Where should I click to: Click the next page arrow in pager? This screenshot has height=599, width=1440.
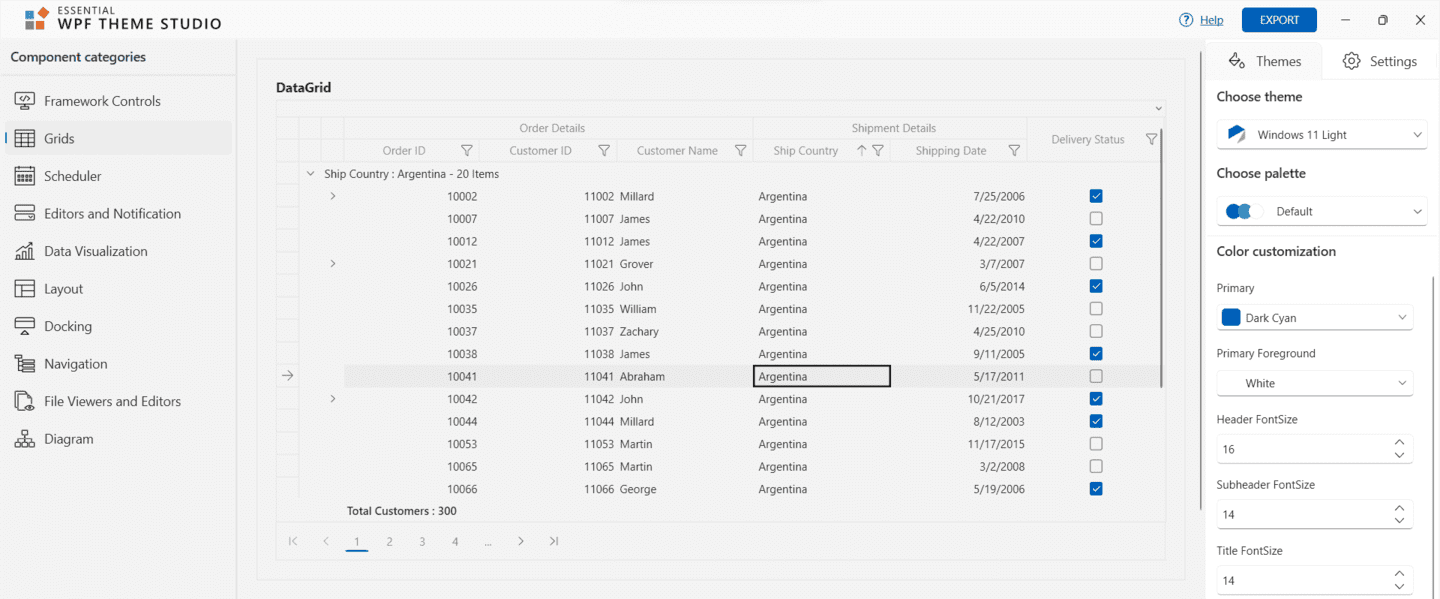pos(520,542)
